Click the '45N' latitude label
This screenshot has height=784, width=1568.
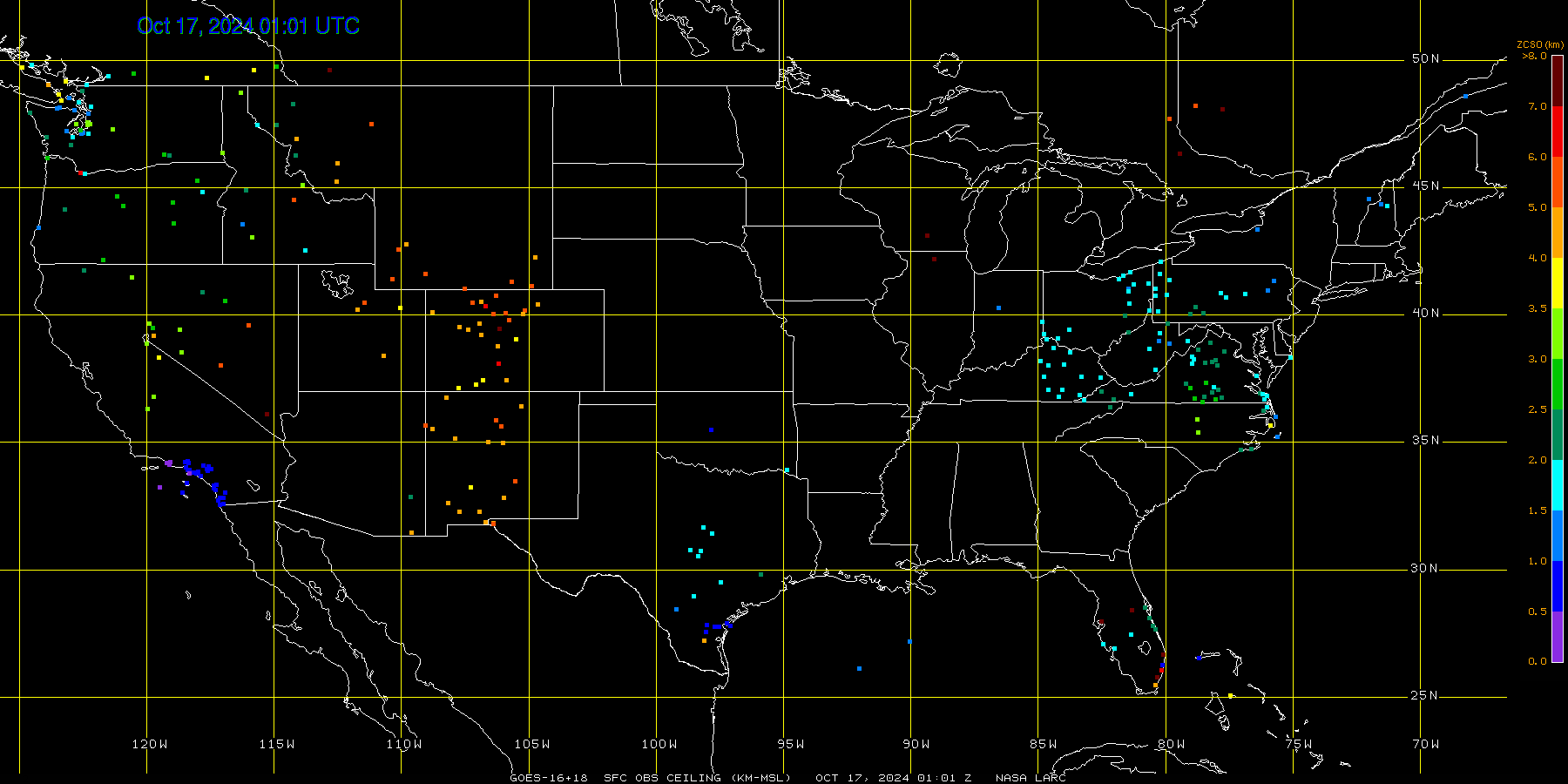[x=1425, y=186]
